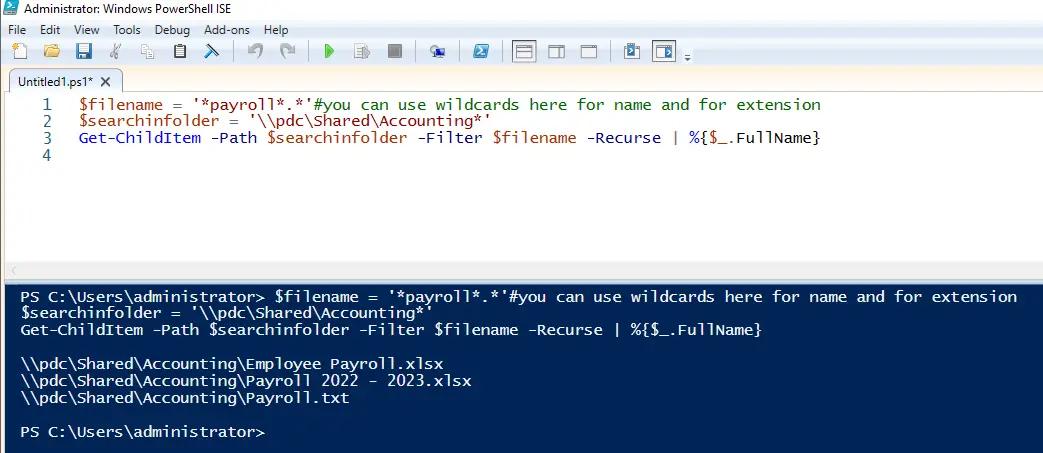Redo the last edit
The image size is (1043, 453).
(x=287, y=51)
